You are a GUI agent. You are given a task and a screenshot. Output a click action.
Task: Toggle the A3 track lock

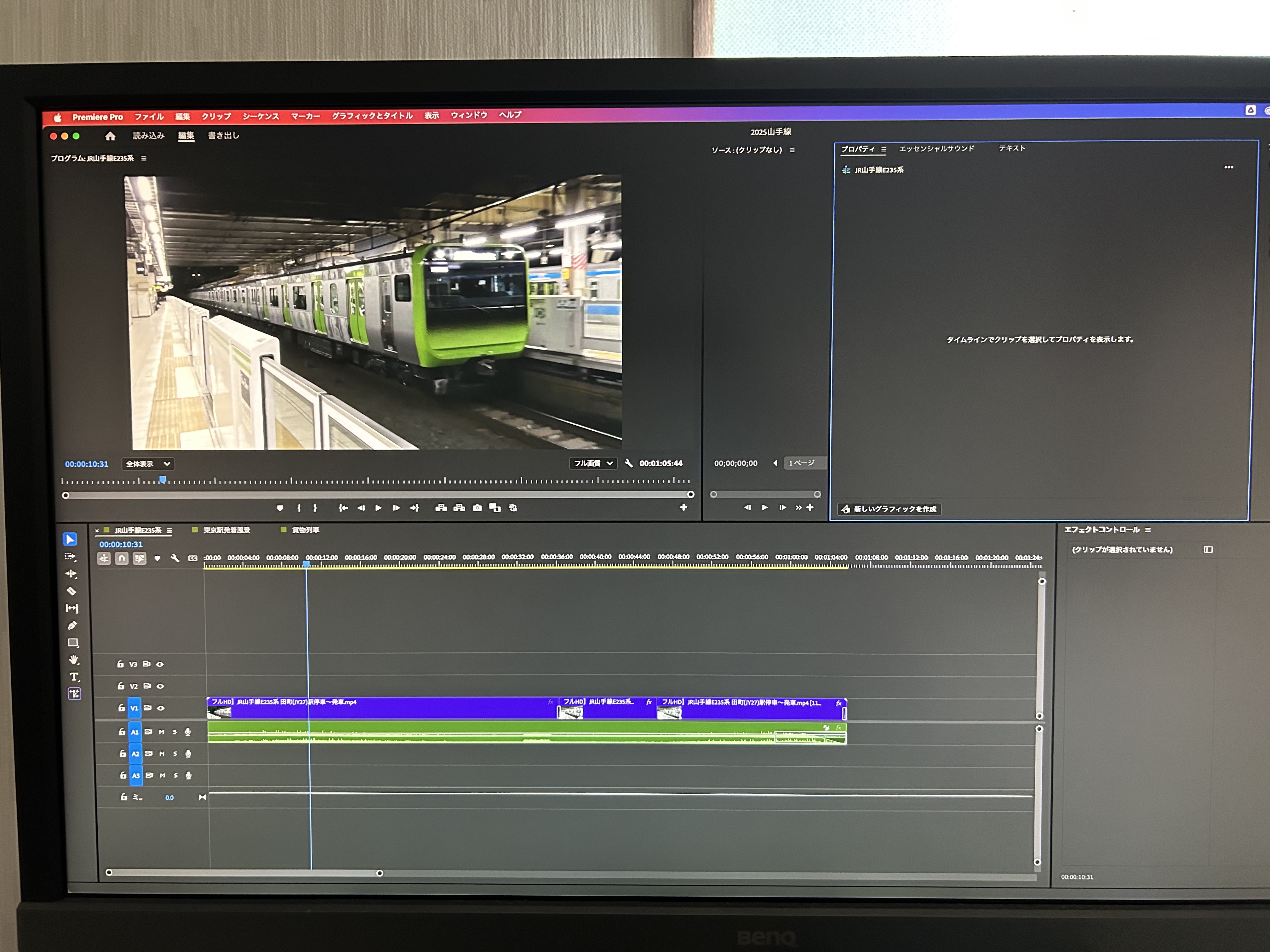[x=123, y=775]
